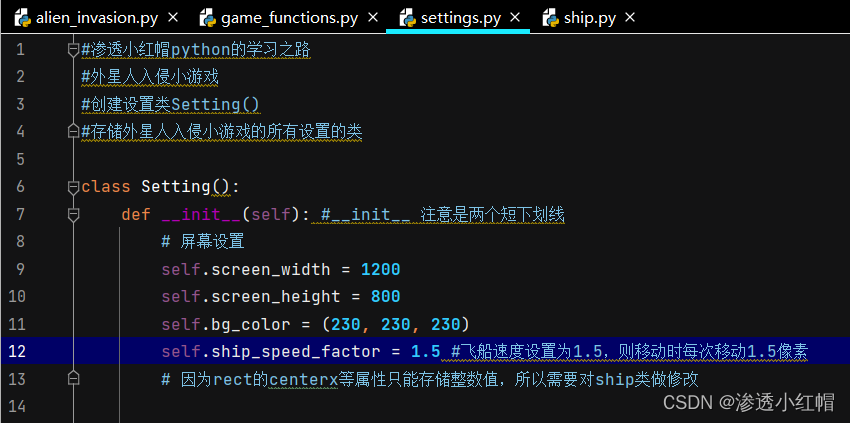The height and width of the screenshot is (423, 850).
Task: Click the comment about rect的centerx on line 13
Action: point(430,379)
